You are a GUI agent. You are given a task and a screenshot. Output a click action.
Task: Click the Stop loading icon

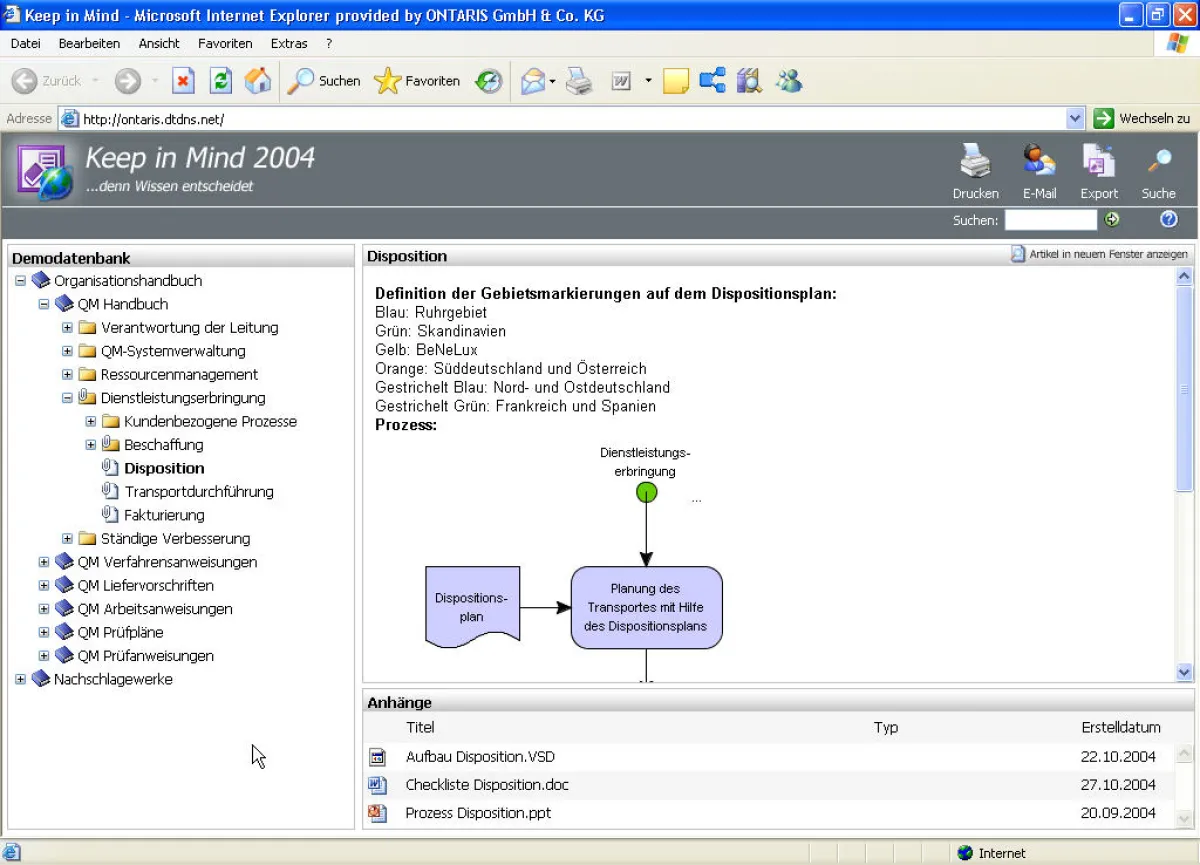click(x=183, y=81)
